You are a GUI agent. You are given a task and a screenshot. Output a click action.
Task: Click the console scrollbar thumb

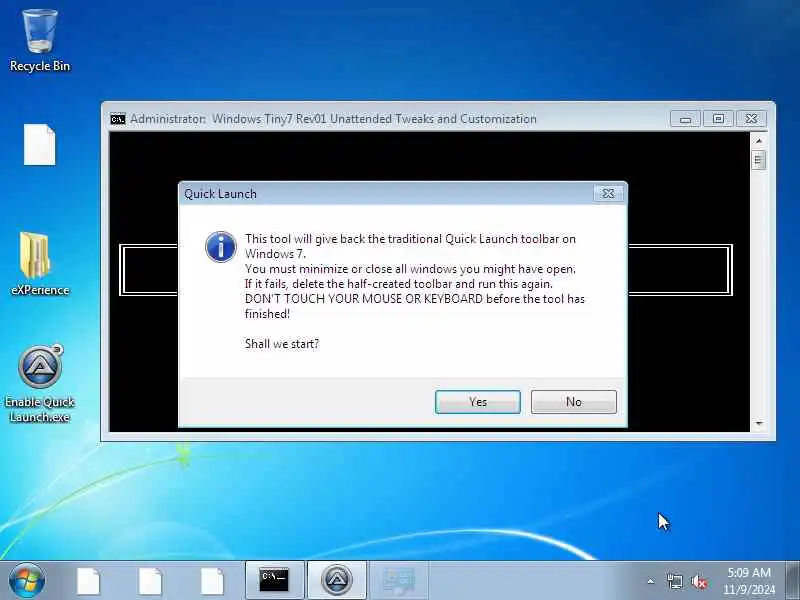pos(759,160)
